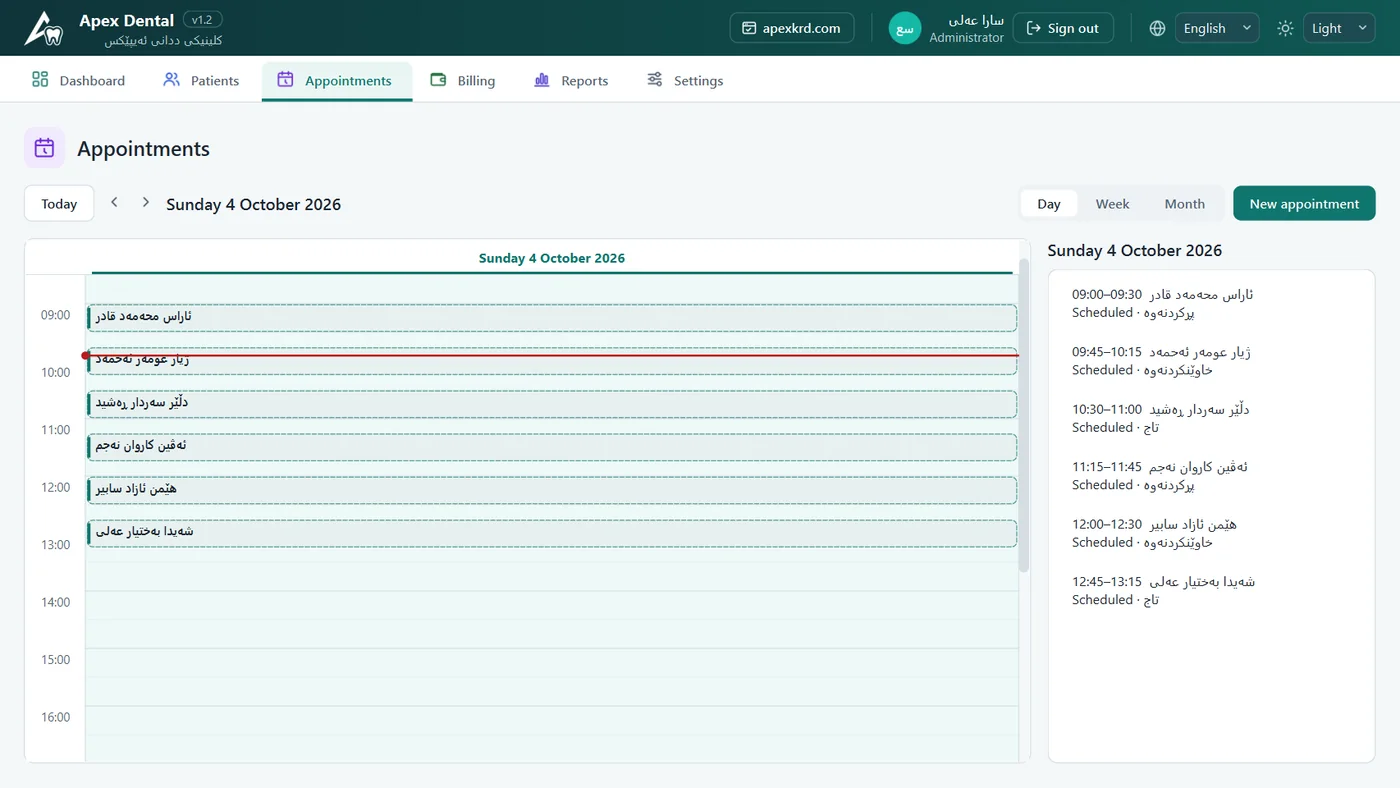The image size is (1400, 788).
Task: Open the Reports tab
Action: click(x=571, y=81)
